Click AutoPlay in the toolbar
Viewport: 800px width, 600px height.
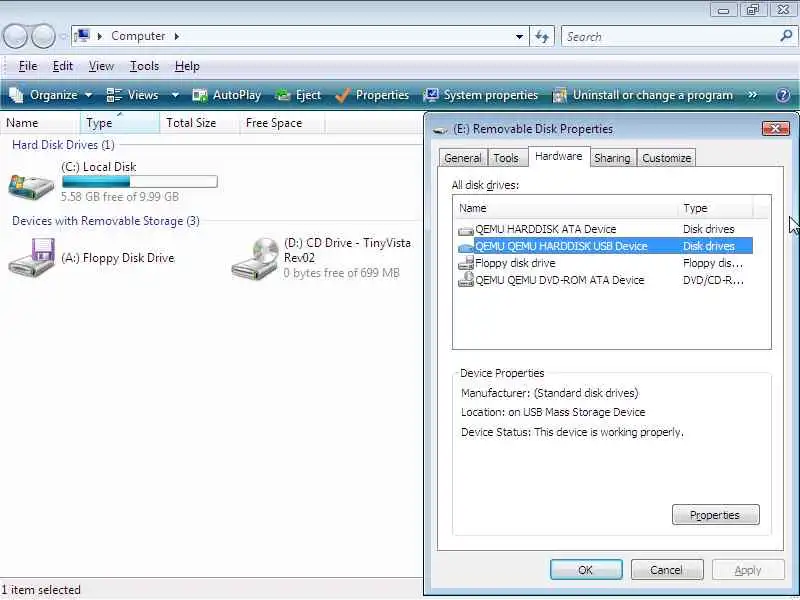point(227,95)
